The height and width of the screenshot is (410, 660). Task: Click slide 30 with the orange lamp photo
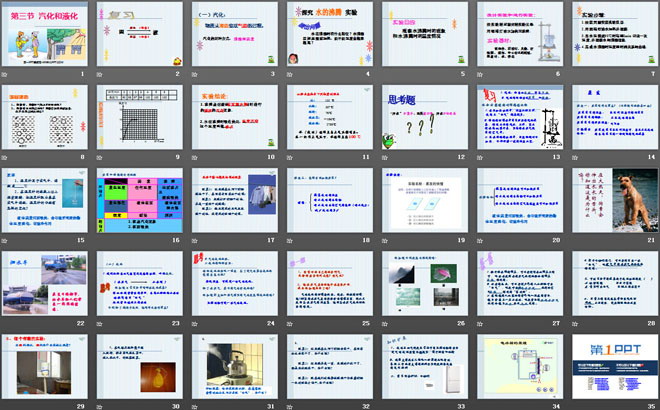point(139,365)
